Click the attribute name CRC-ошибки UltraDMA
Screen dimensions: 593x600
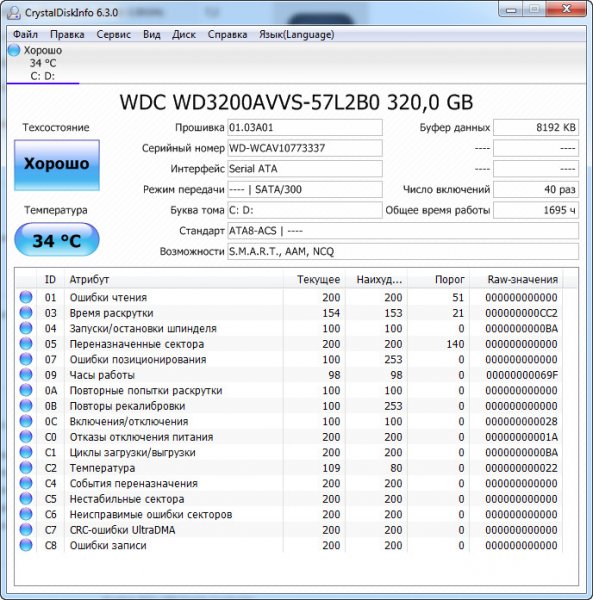click(x=122, y=530)
